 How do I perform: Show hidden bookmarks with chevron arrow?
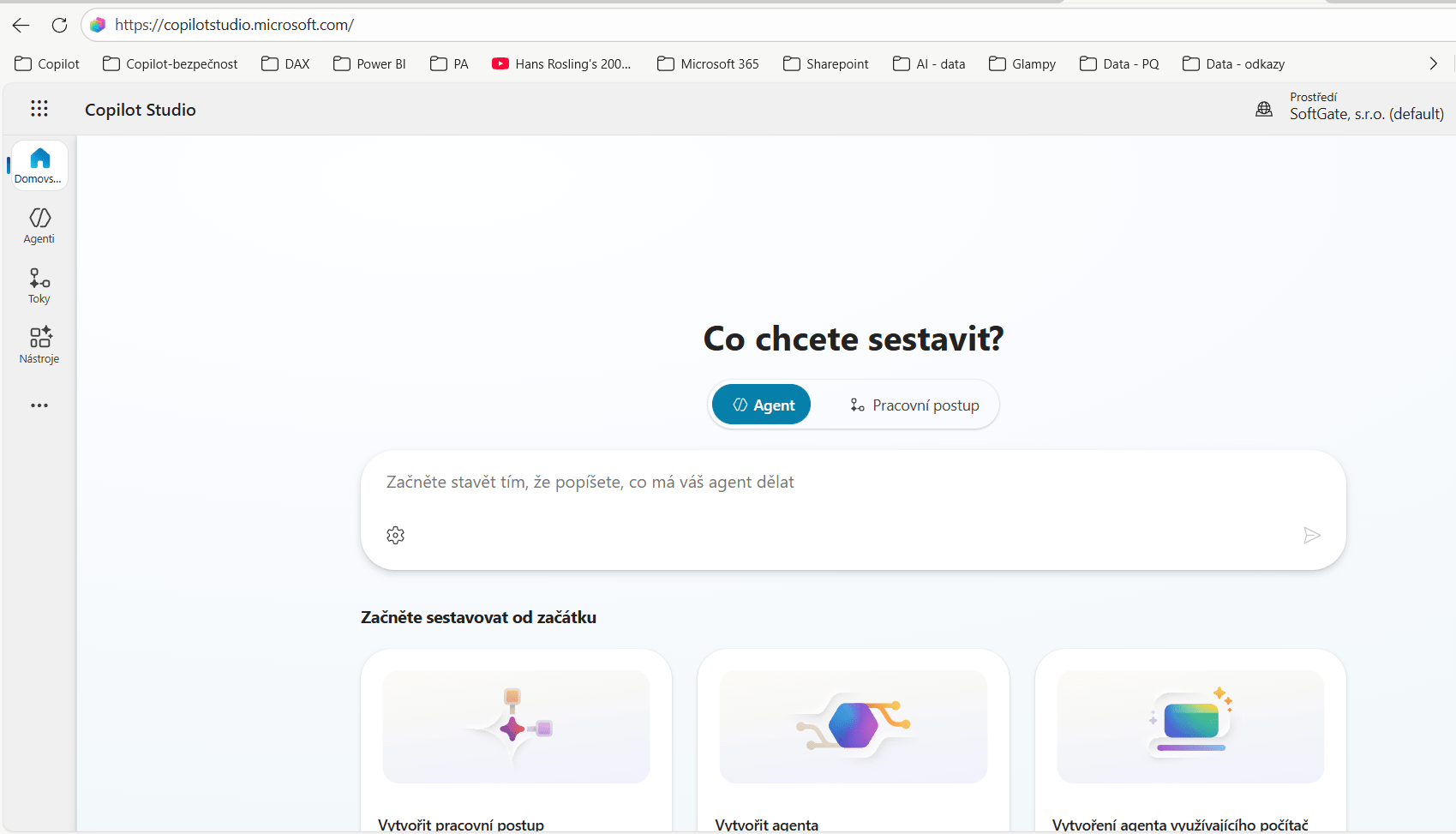pyautogui.click(x=1433, y=63)
